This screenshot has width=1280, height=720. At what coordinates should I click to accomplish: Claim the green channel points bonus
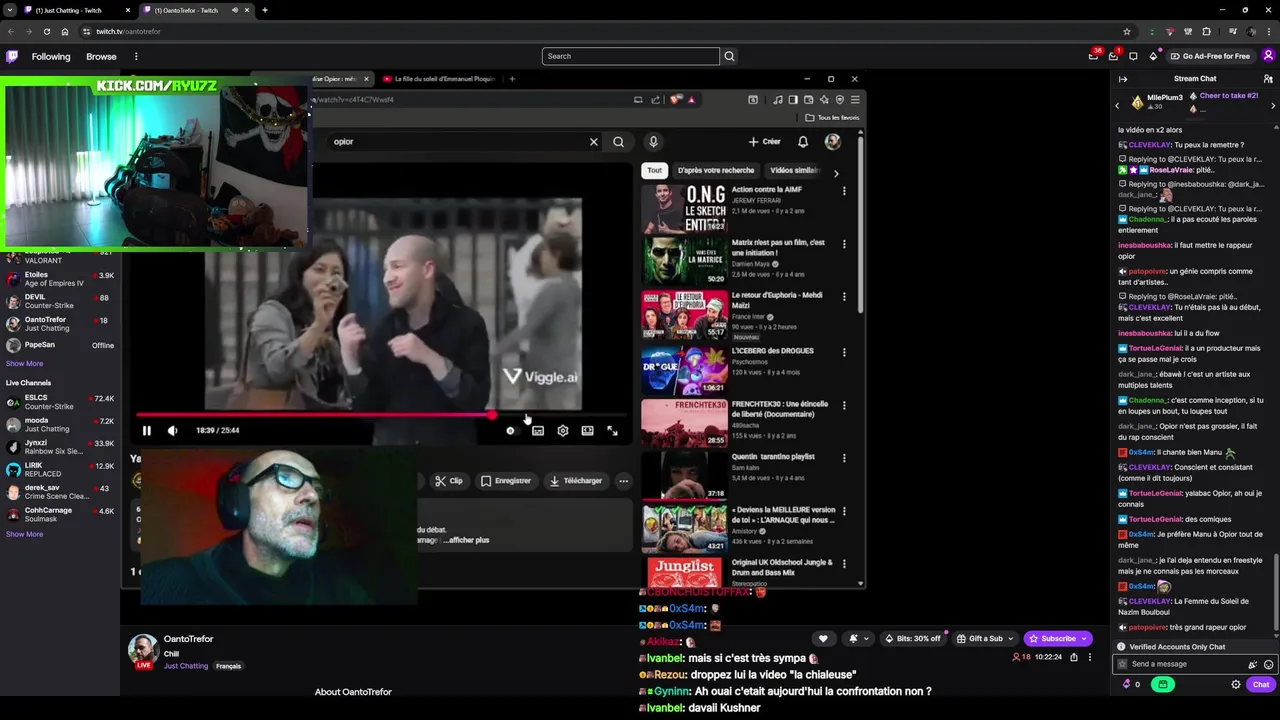(1162, 685)
